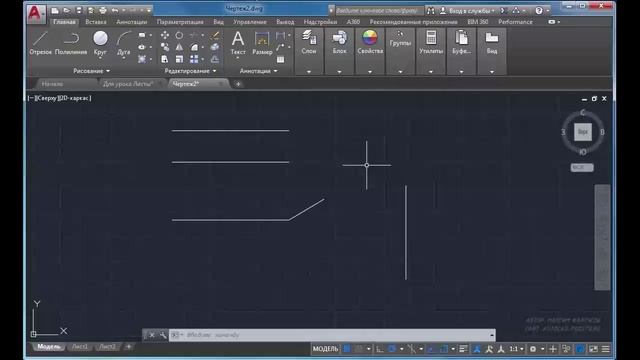Click the New drawing icon in quick access
The height and width of the screenshot is (360, 640).
click(x=55, y=10)
